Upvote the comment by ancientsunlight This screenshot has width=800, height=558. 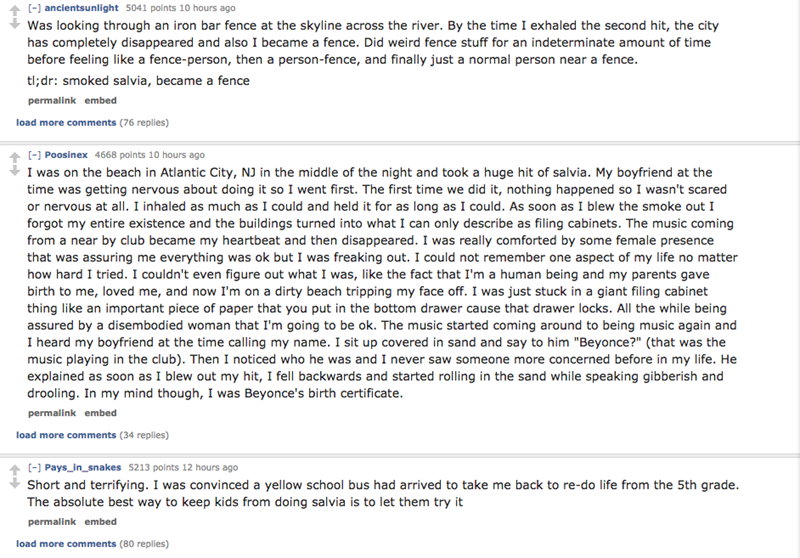click(x=8, y=6)
